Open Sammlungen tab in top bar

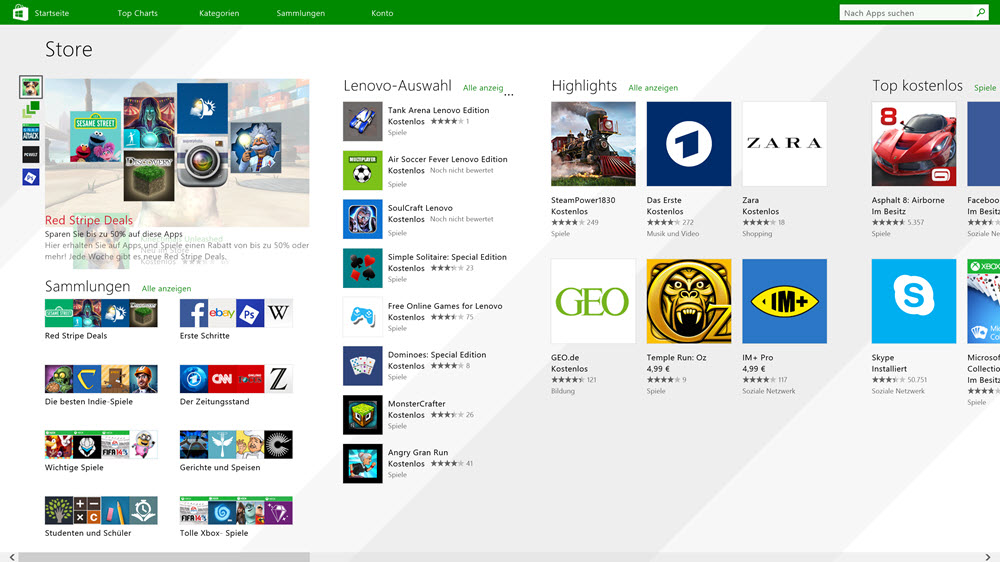tap(300, 13)
